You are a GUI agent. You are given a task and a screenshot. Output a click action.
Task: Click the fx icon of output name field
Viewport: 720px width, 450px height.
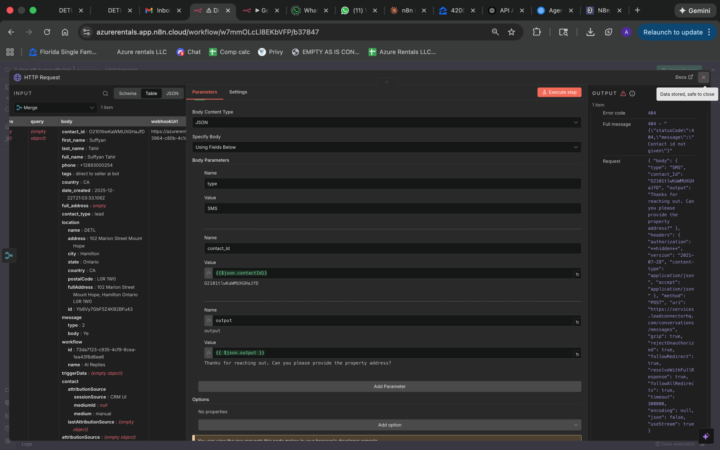coord(208,321)
